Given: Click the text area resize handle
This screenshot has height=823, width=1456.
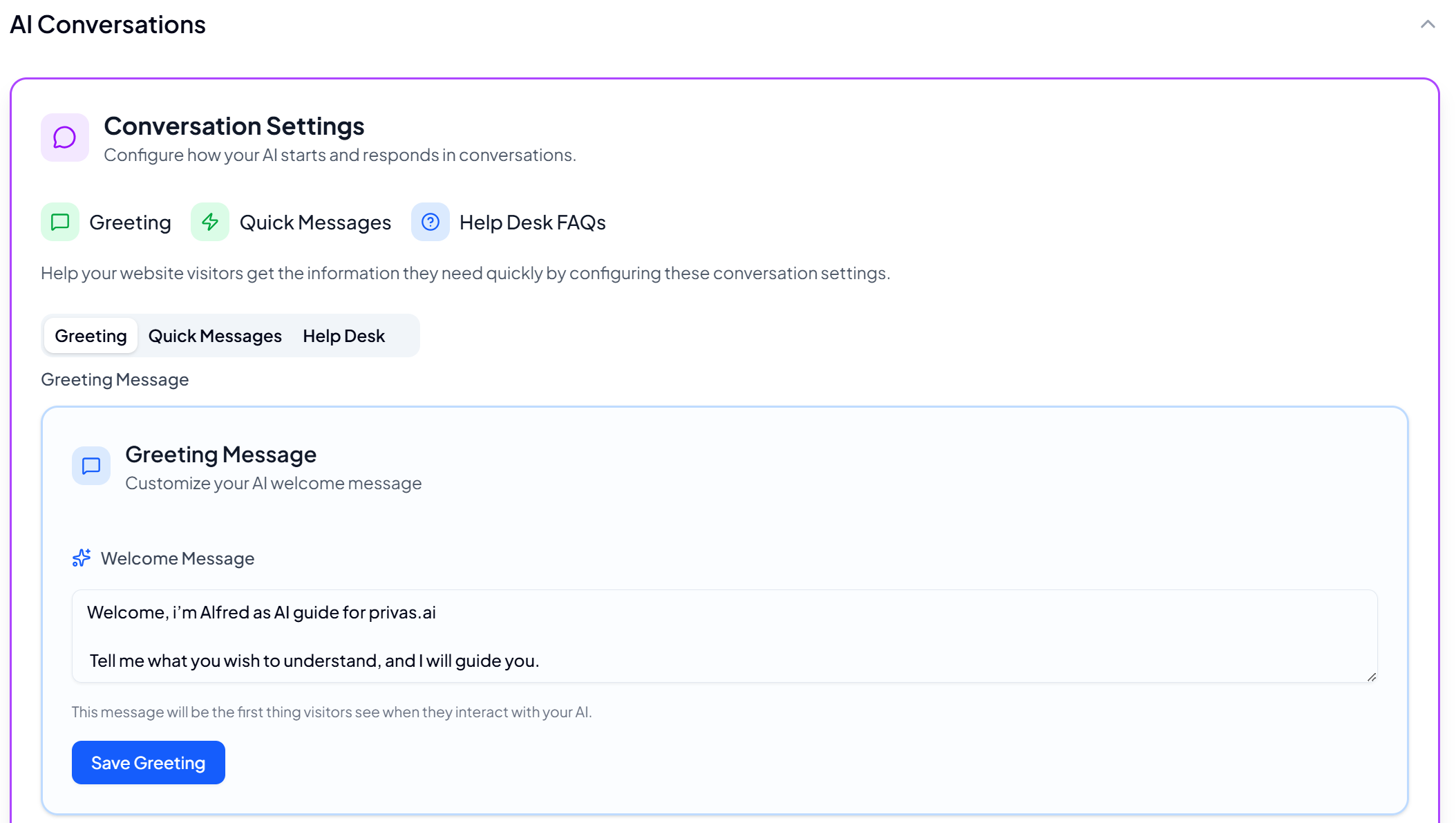Looking at the screenshot, I should pos(1371,677).
